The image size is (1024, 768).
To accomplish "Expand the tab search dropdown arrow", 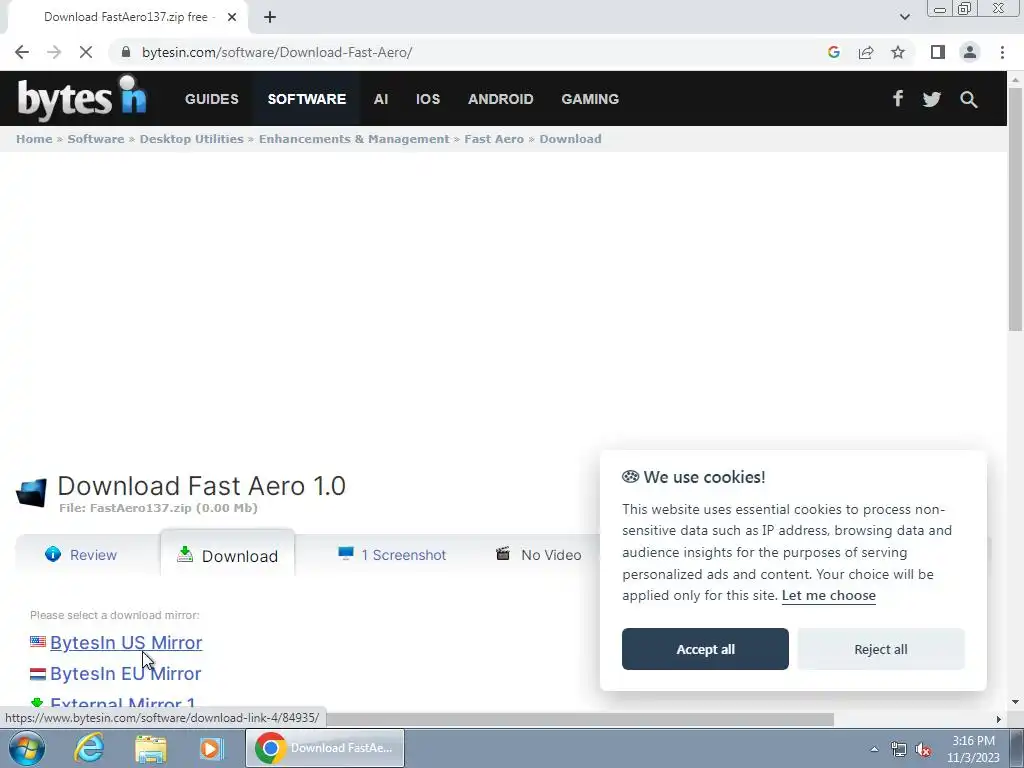I will (904, 17).
